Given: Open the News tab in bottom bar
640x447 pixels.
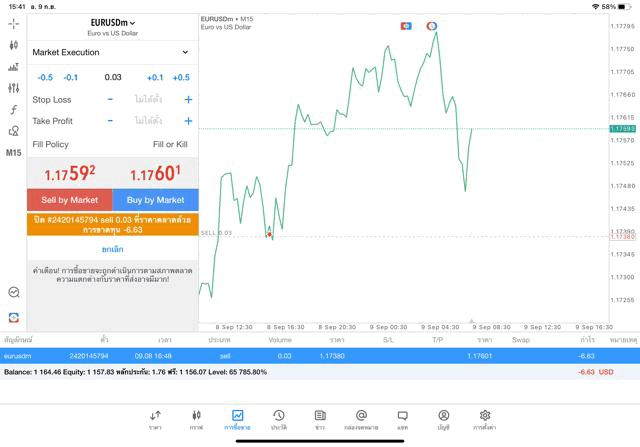Looking at the screenshot, I should point(320,419).
